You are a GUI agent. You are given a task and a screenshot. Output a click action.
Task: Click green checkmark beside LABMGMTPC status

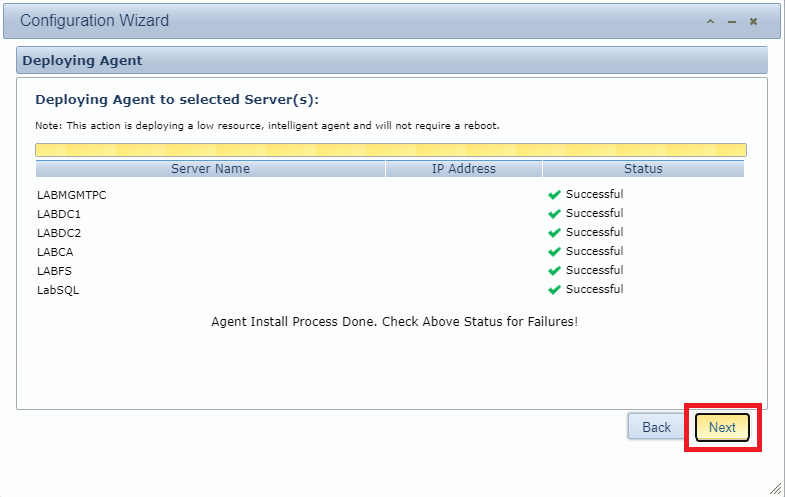554,195
